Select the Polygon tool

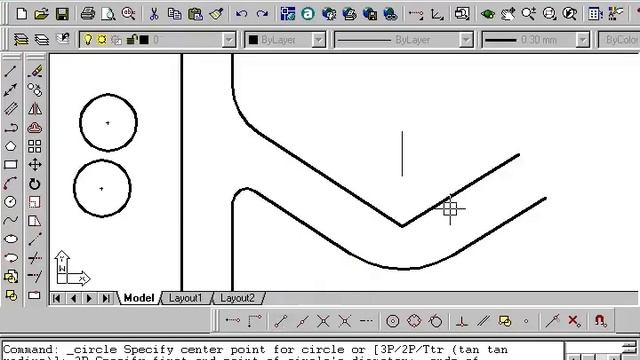click(11, 146)
